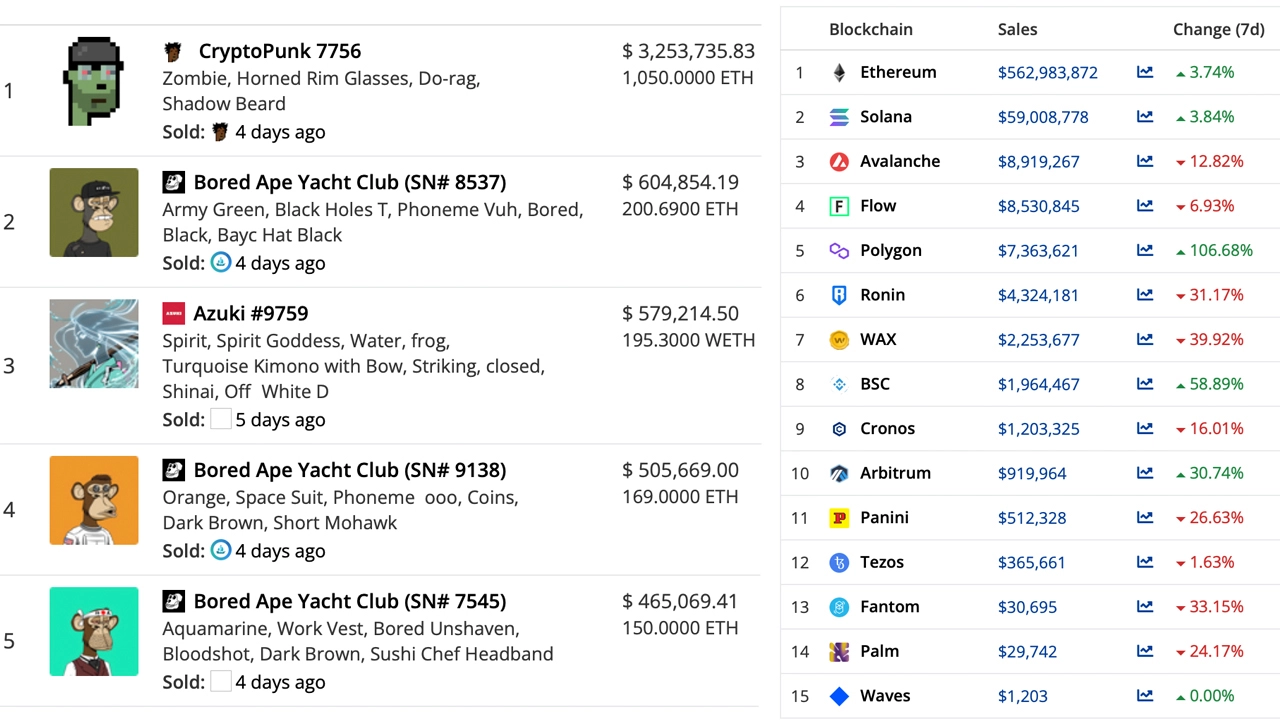Click the Bored Ape collection icon beside SN# 8537

pyautogui.click(x=174, y=182)
